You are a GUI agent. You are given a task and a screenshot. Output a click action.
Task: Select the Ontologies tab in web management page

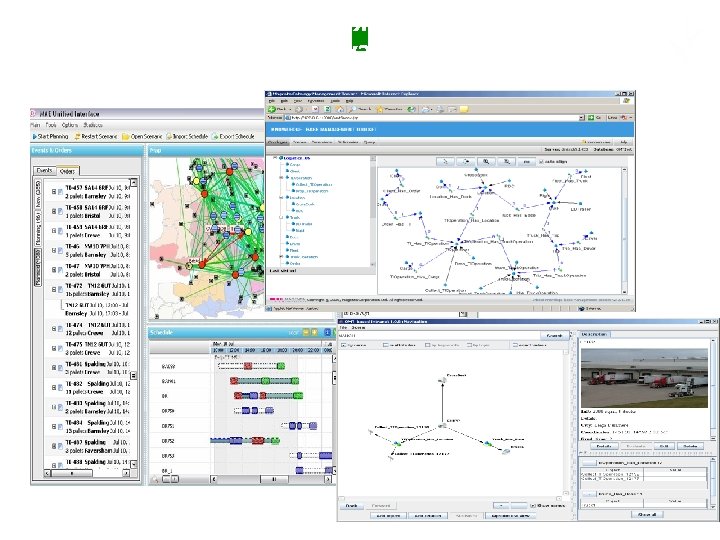coord(277,142)
